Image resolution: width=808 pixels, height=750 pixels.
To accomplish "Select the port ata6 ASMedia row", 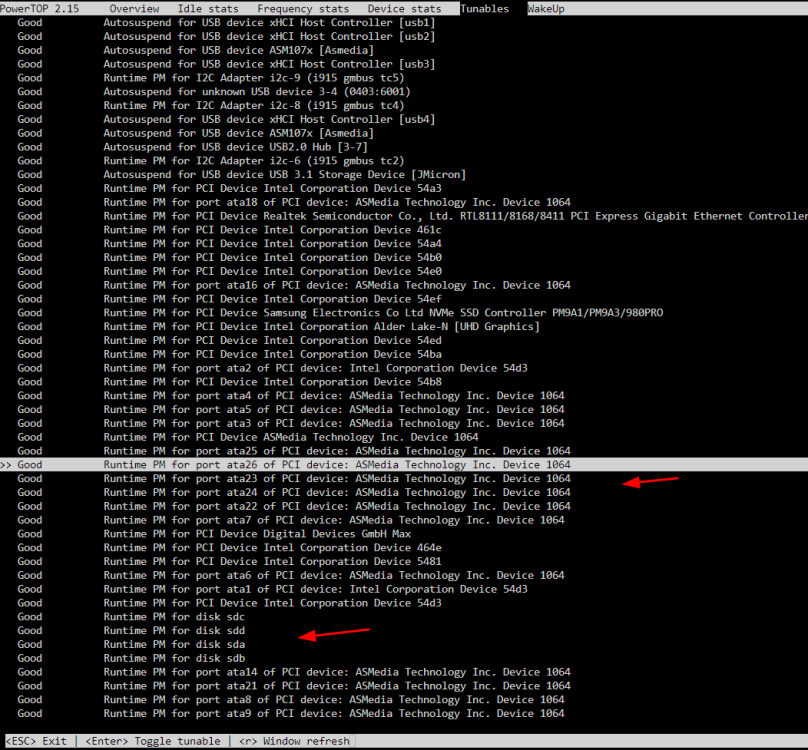I will click(x=404, y=575).
